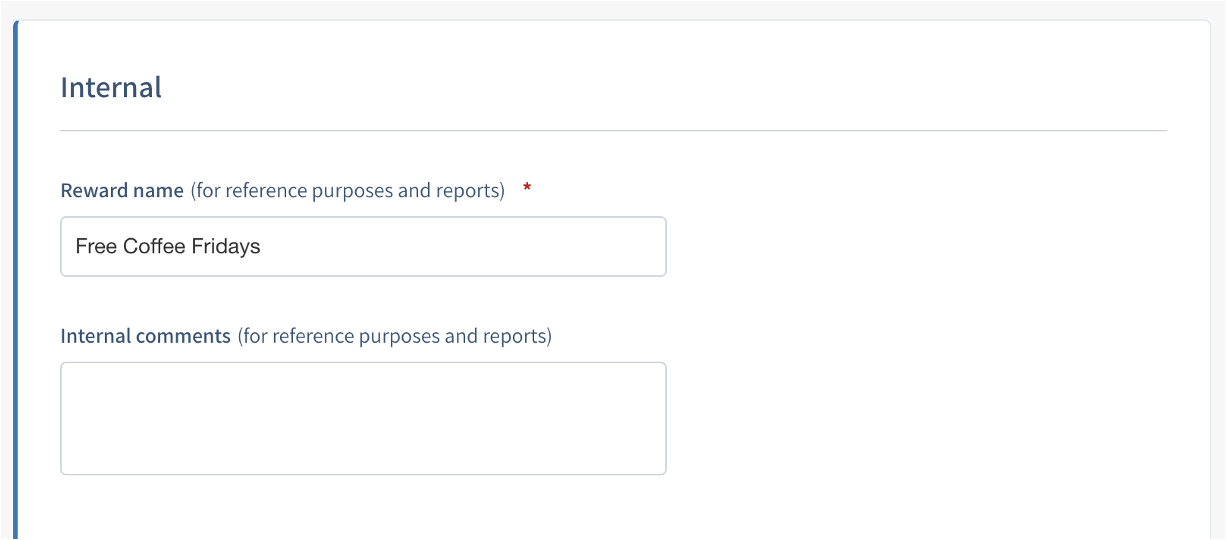
Task: Click the "Reward name" field label
Action: point(122,190)
